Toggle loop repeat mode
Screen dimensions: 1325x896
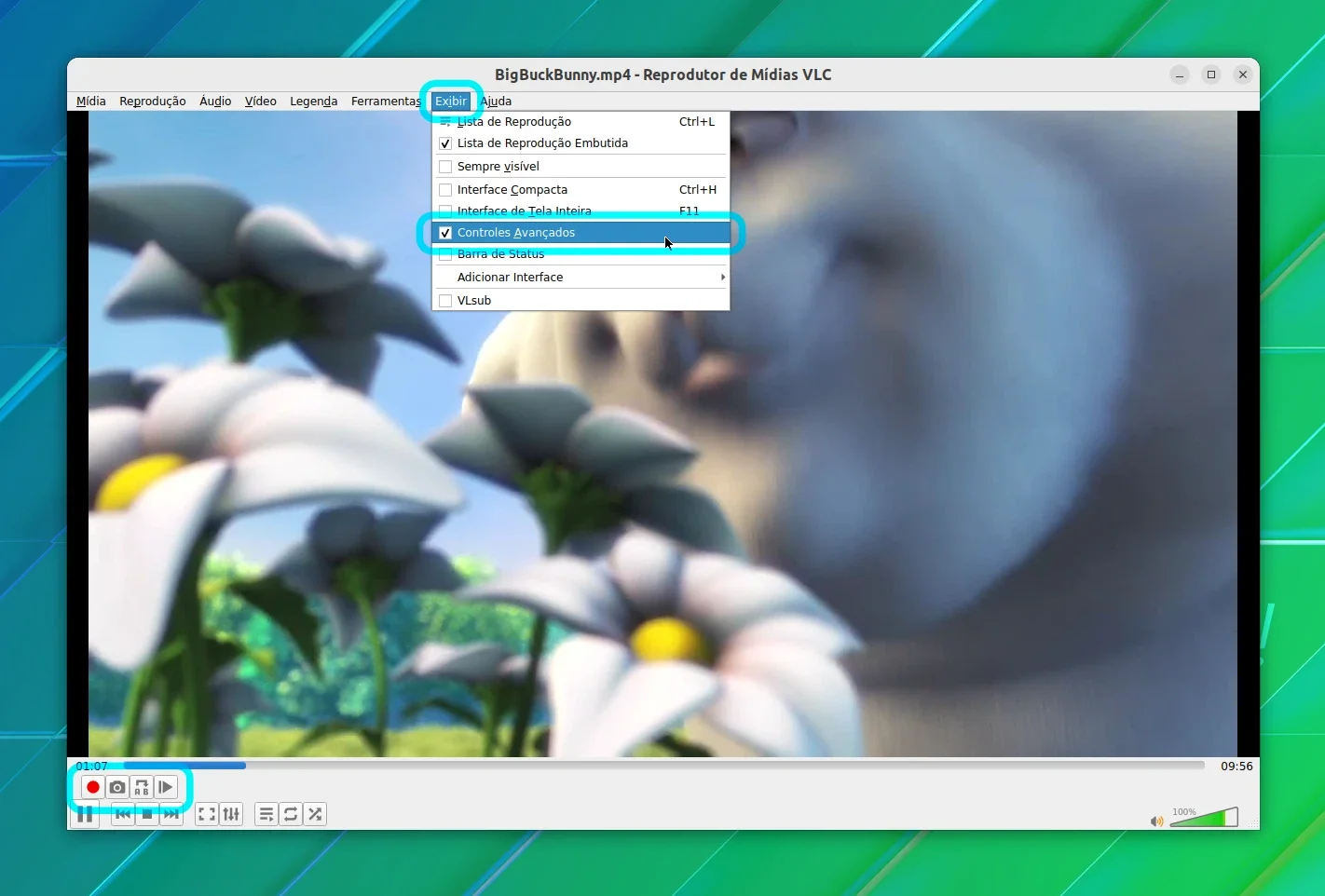click(x=291, y=814)
